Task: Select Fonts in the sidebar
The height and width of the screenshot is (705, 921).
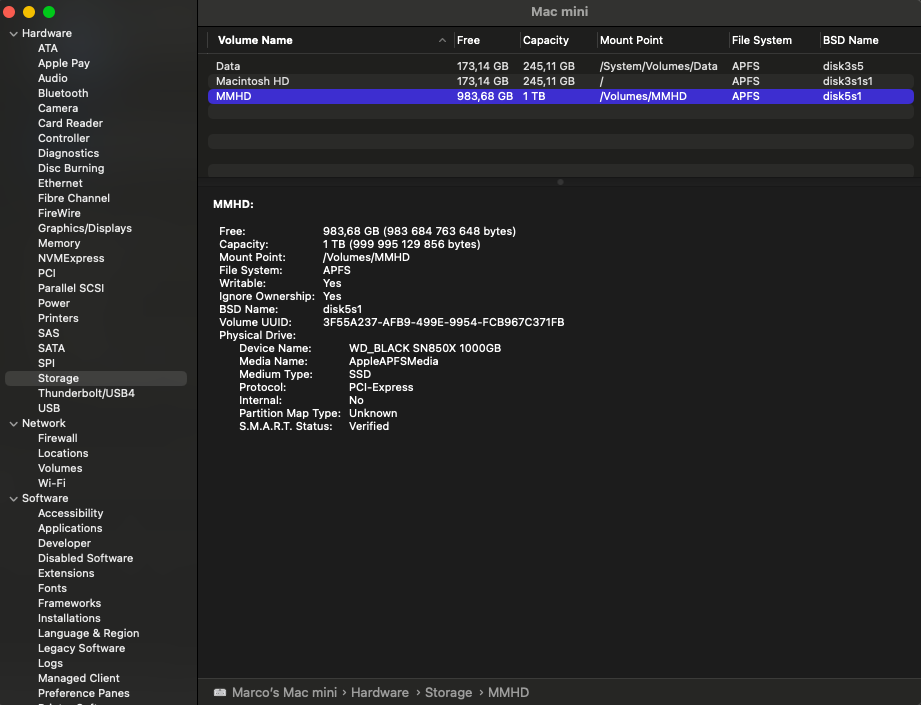Action: 52,588
